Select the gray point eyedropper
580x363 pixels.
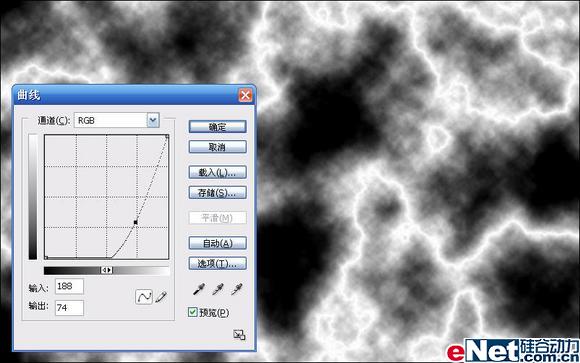218,289
